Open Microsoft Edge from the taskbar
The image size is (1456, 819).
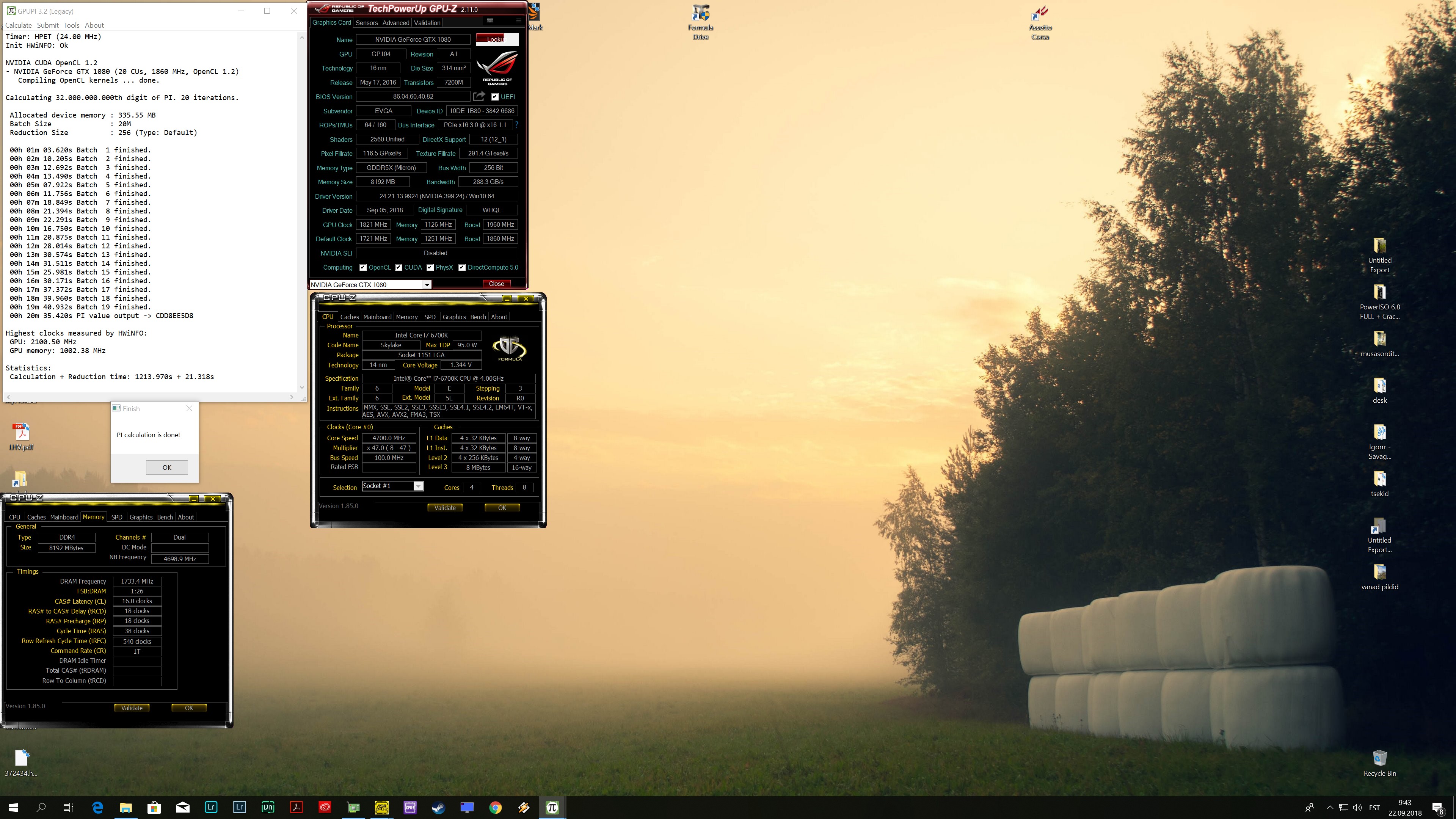[97, 807]
